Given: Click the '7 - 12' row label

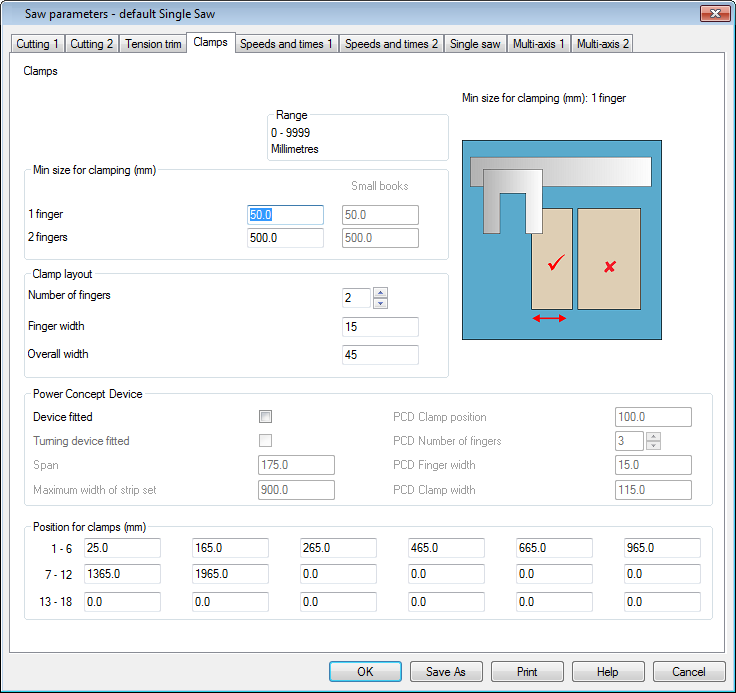Looking at the screenshot, I should pyautogui.click(x=59, y=575).
